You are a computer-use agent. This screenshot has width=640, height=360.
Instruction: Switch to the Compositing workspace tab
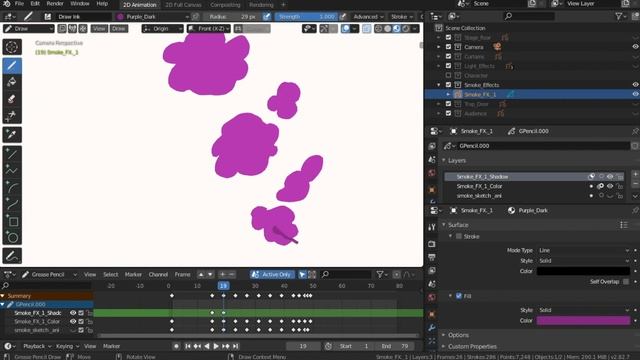pos(225,5)
